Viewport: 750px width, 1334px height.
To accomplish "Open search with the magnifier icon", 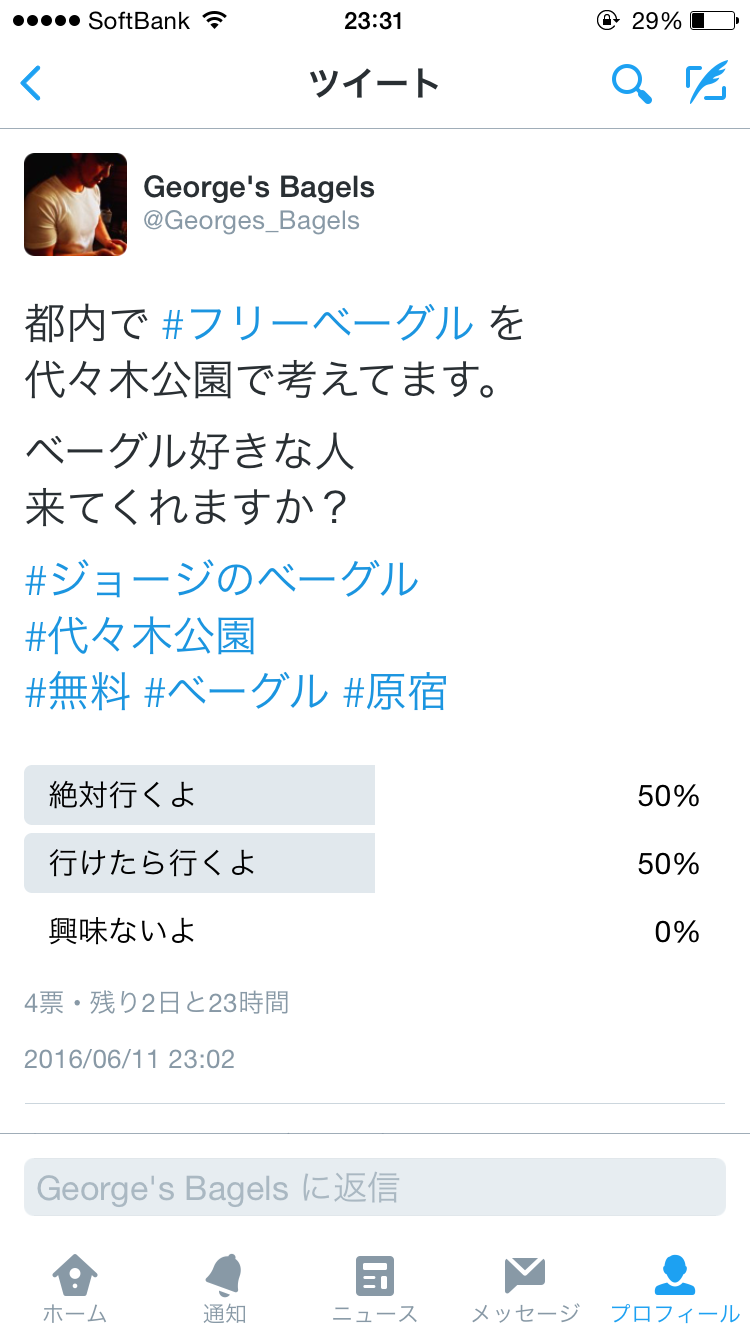I will click(x=631, y=84).
